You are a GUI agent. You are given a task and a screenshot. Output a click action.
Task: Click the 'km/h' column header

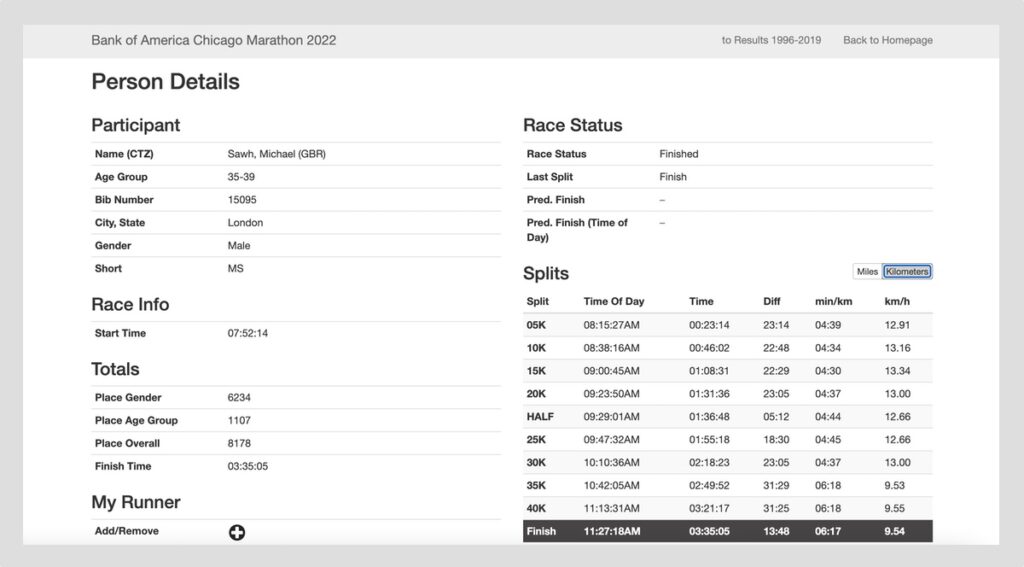pos(897,301)
